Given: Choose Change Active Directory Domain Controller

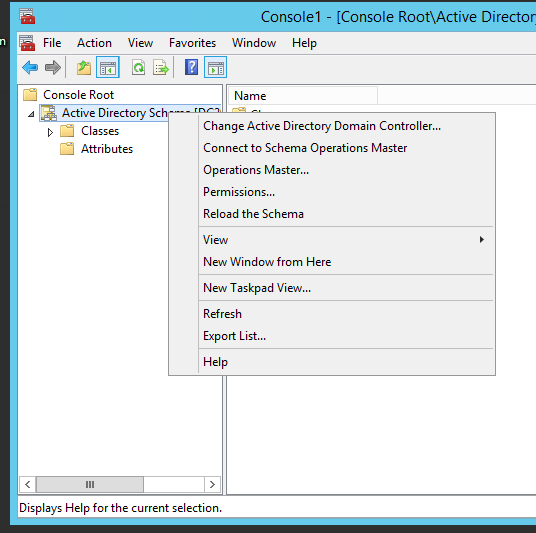Looking at the screenshot, I should click(x=332, y=126).
